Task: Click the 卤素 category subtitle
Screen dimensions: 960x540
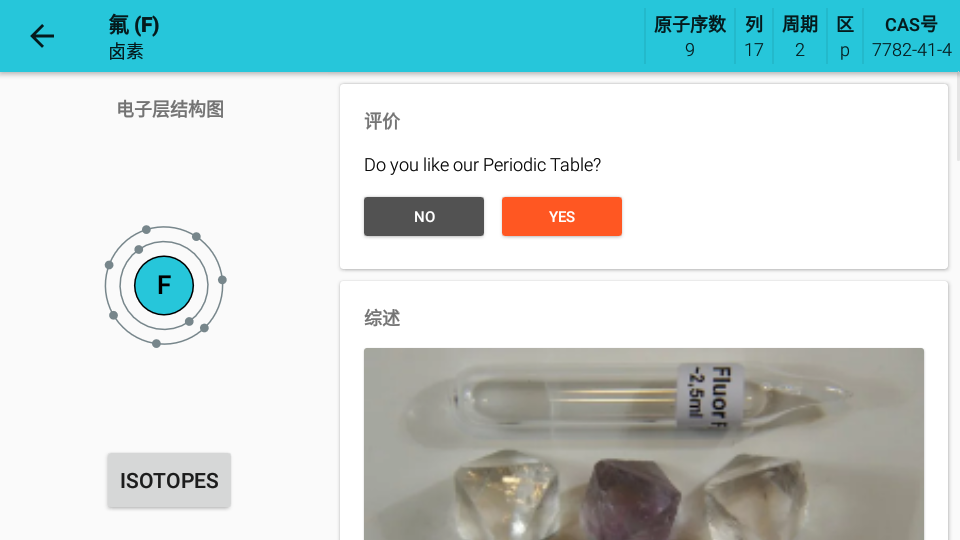Action: [126, 52]
